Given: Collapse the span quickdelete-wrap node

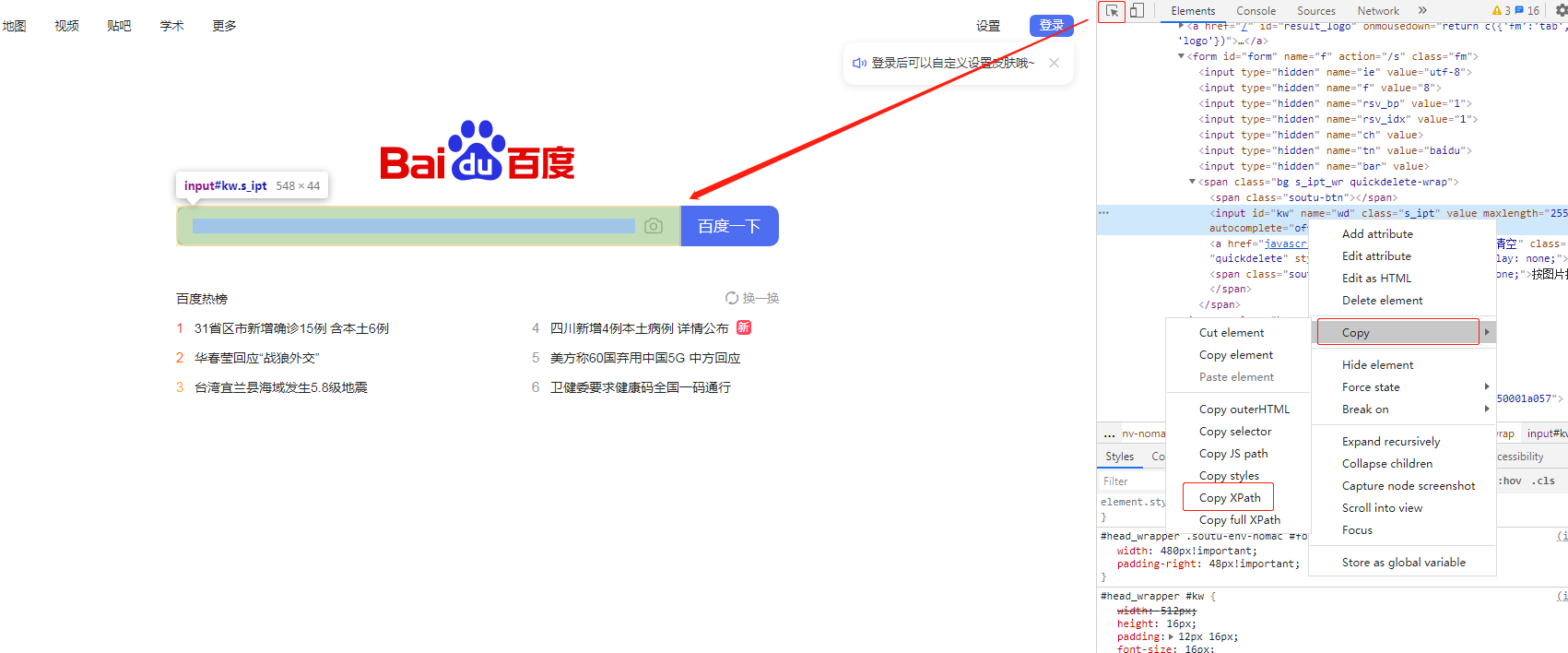Looking at the screenshot, I should [1192, 182].
